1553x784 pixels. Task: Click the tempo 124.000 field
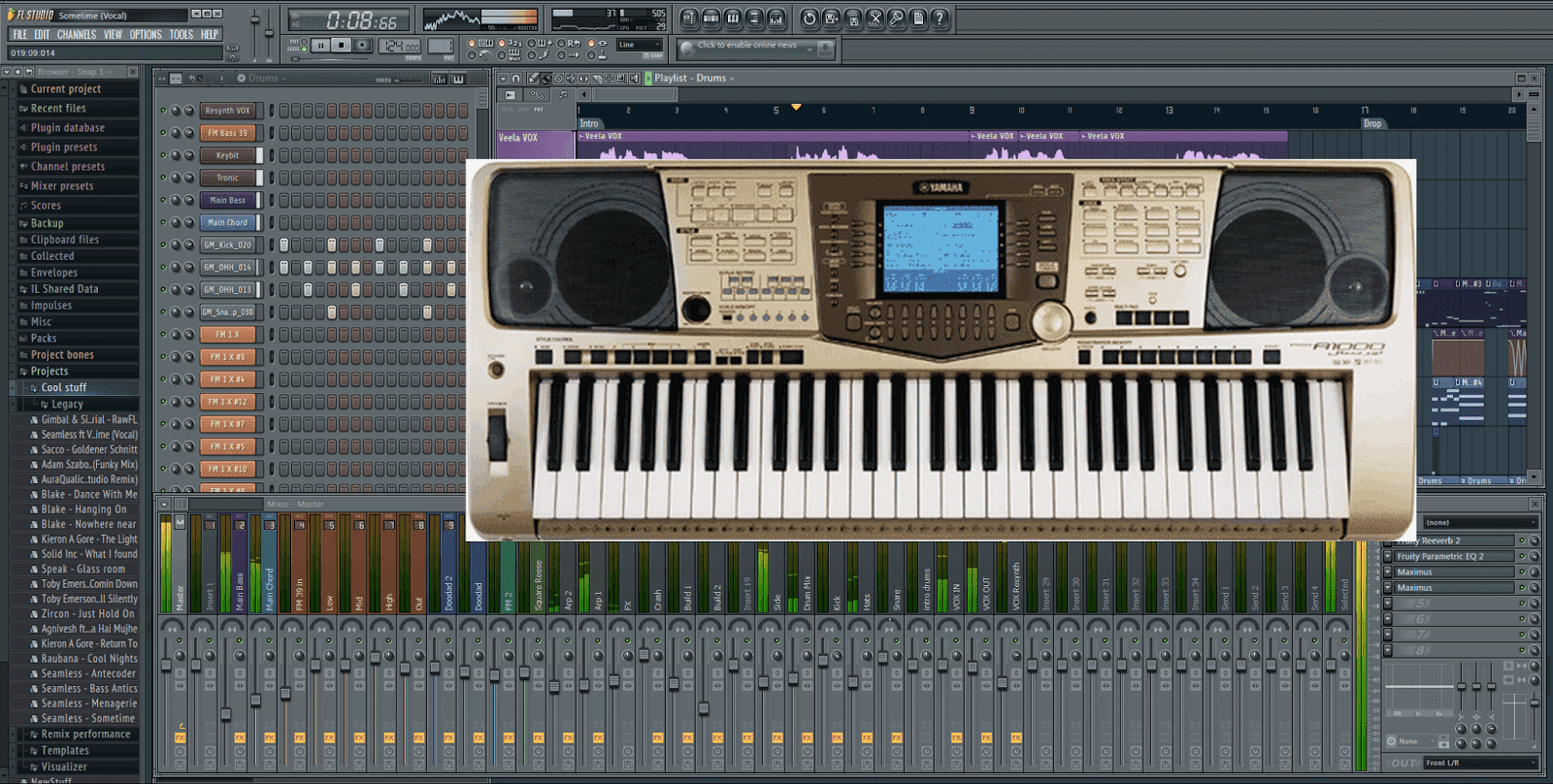pyautogui.click(x=400, y=46)
